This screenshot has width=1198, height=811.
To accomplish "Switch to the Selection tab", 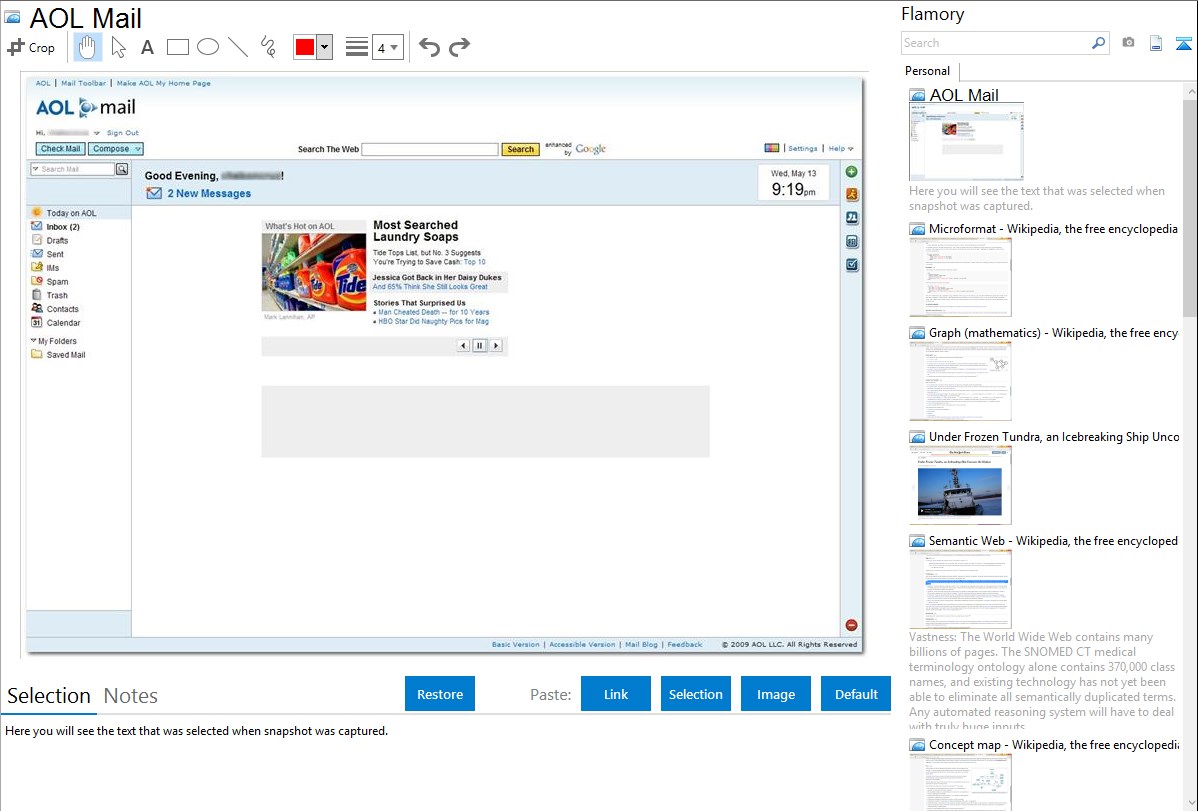I will tap(49, 696).
